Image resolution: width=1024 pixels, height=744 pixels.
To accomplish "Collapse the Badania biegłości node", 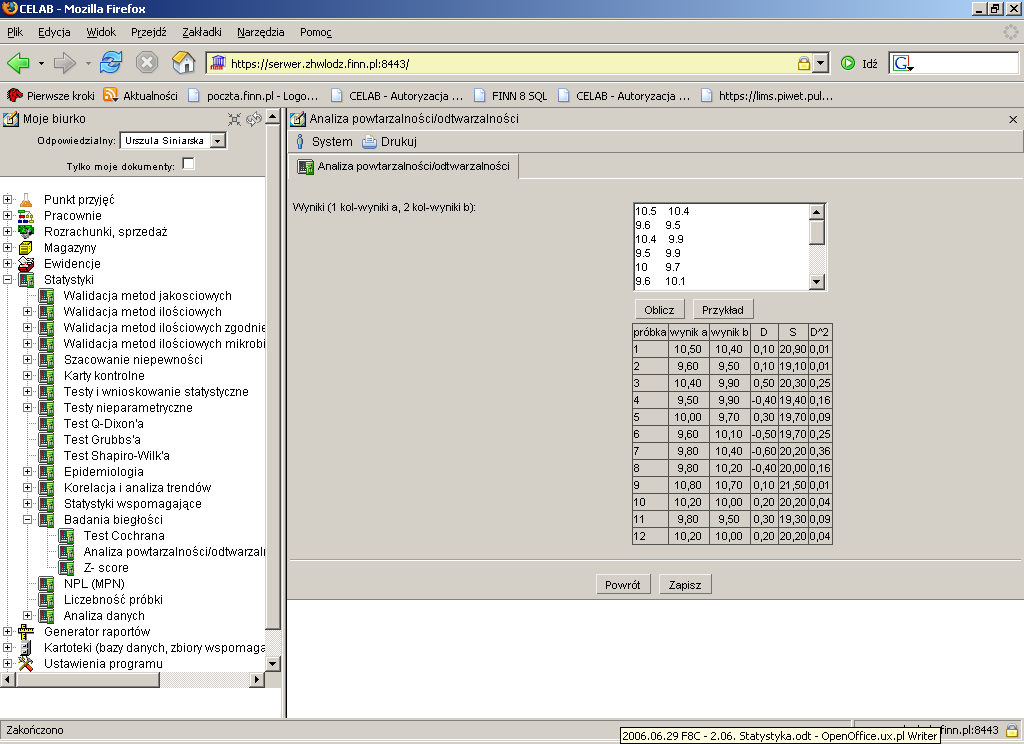I will pyautogui.click(x=27, y=520).
